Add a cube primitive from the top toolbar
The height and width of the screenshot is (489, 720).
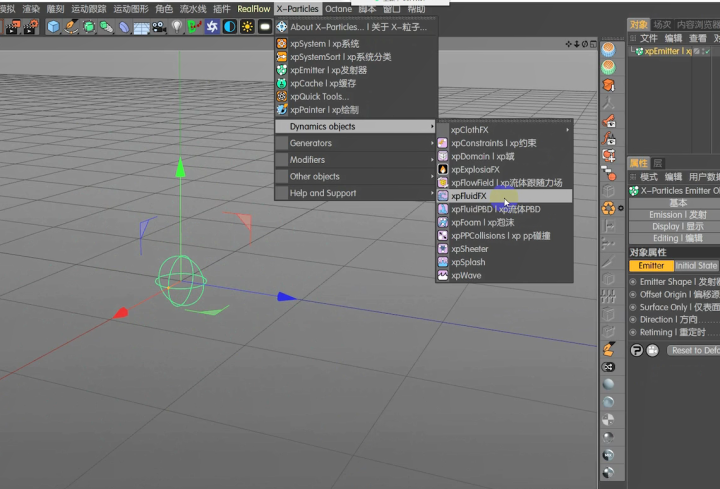[x=53, y=27]
